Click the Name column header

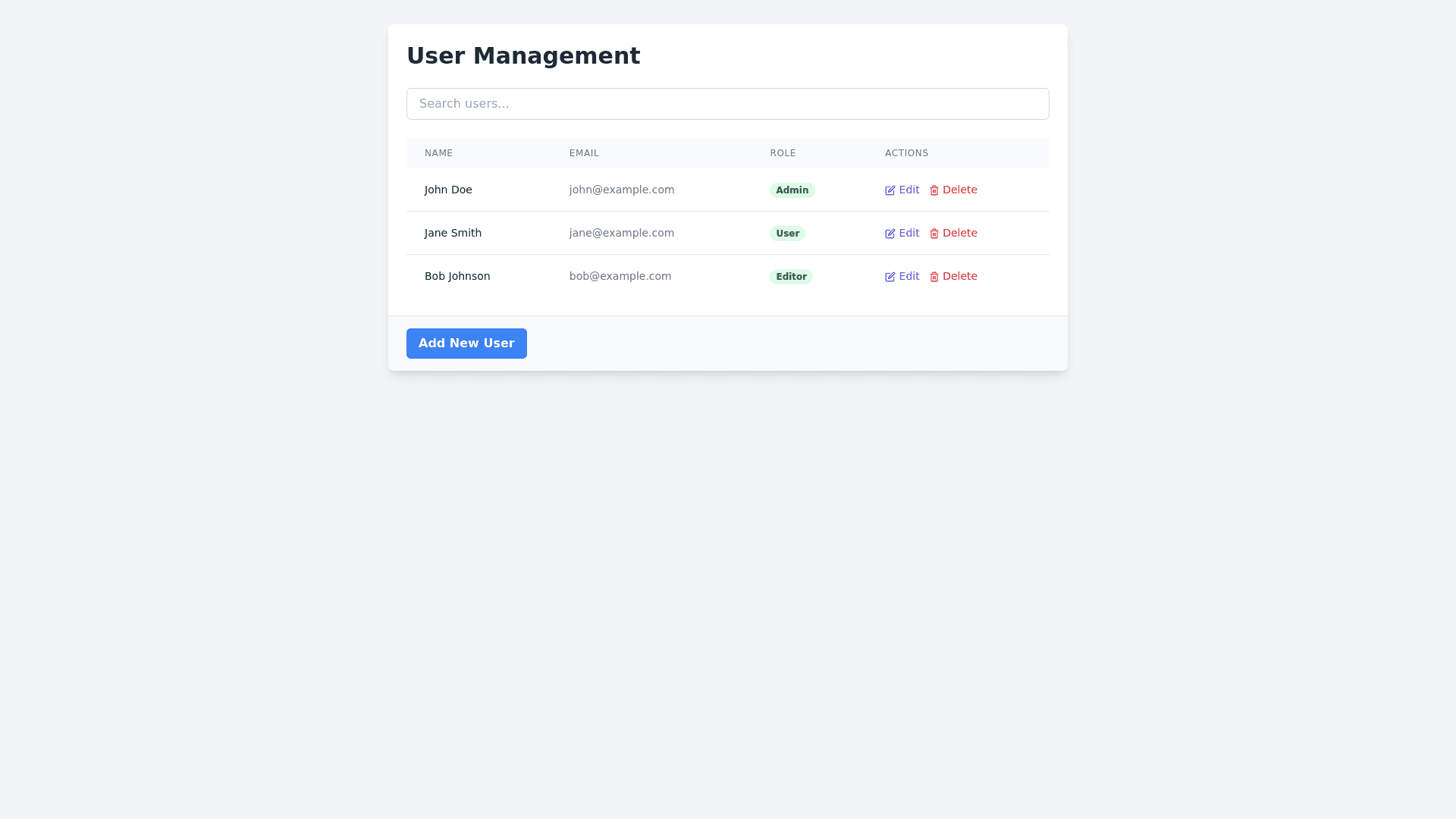(x=438, y=153)
